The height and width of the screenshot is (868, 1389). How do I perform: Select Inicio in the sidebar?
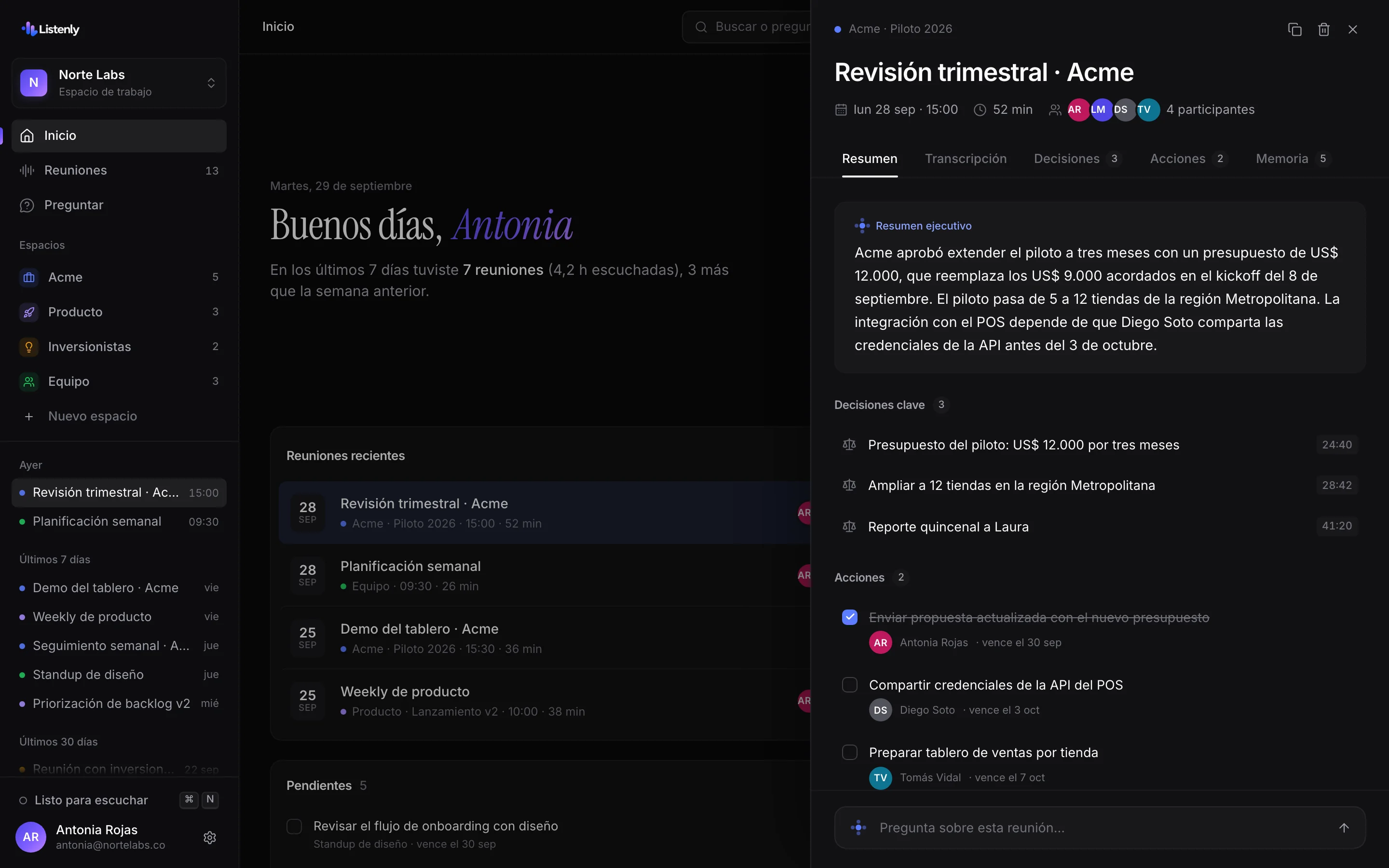(x=119, y=136)
